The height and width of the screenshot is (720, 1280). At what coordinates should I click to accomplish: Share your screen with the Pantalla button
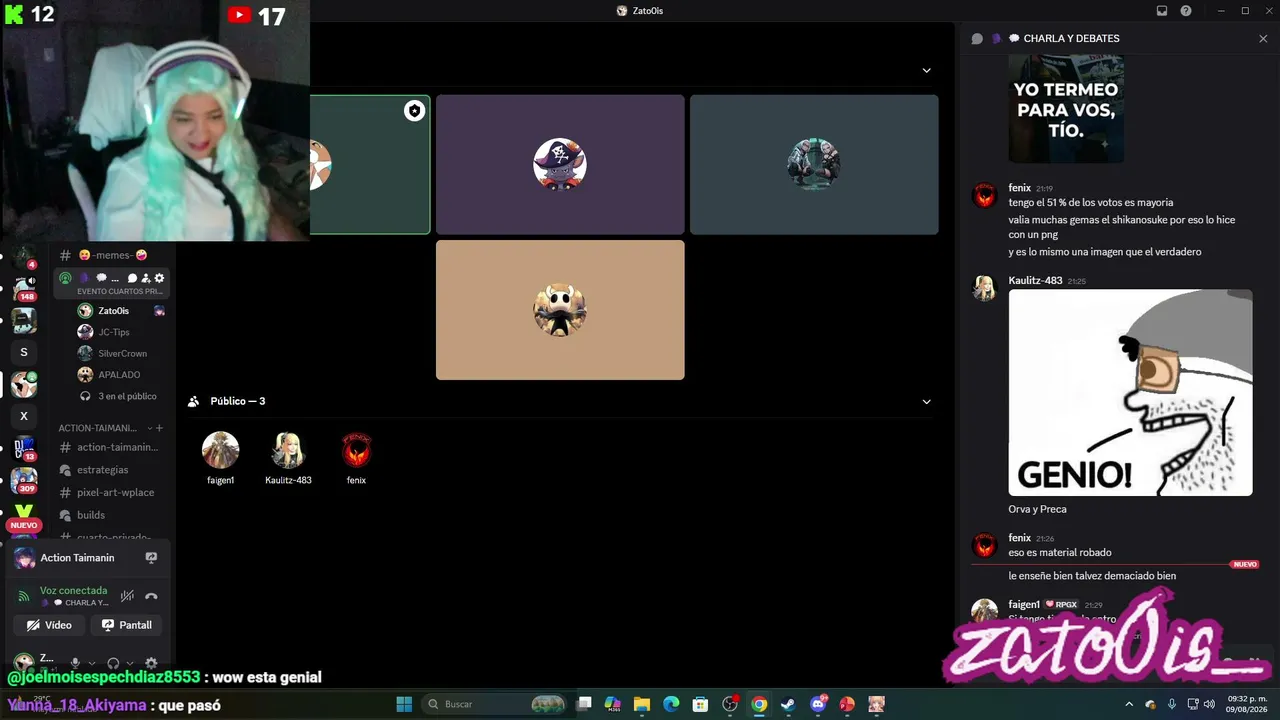point(128,625)
